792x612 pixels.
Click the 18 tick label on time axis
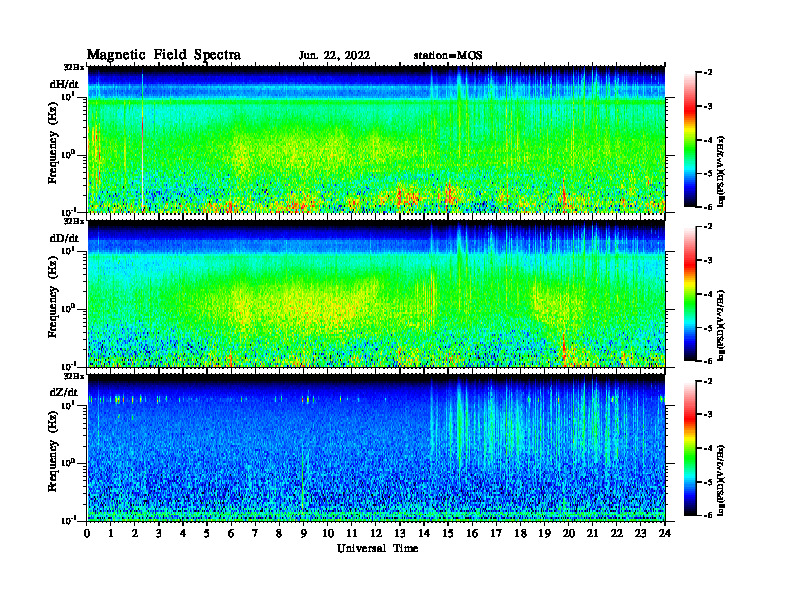pos(520,534)
